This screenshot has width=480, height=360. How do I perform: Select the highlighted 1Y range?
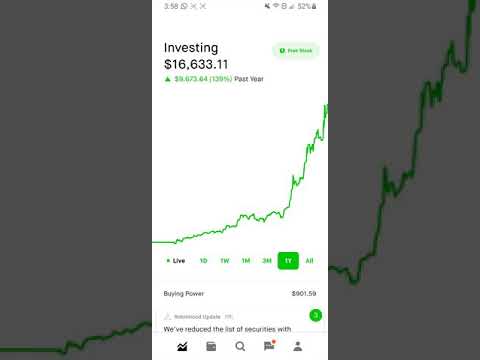pos(288,261)
